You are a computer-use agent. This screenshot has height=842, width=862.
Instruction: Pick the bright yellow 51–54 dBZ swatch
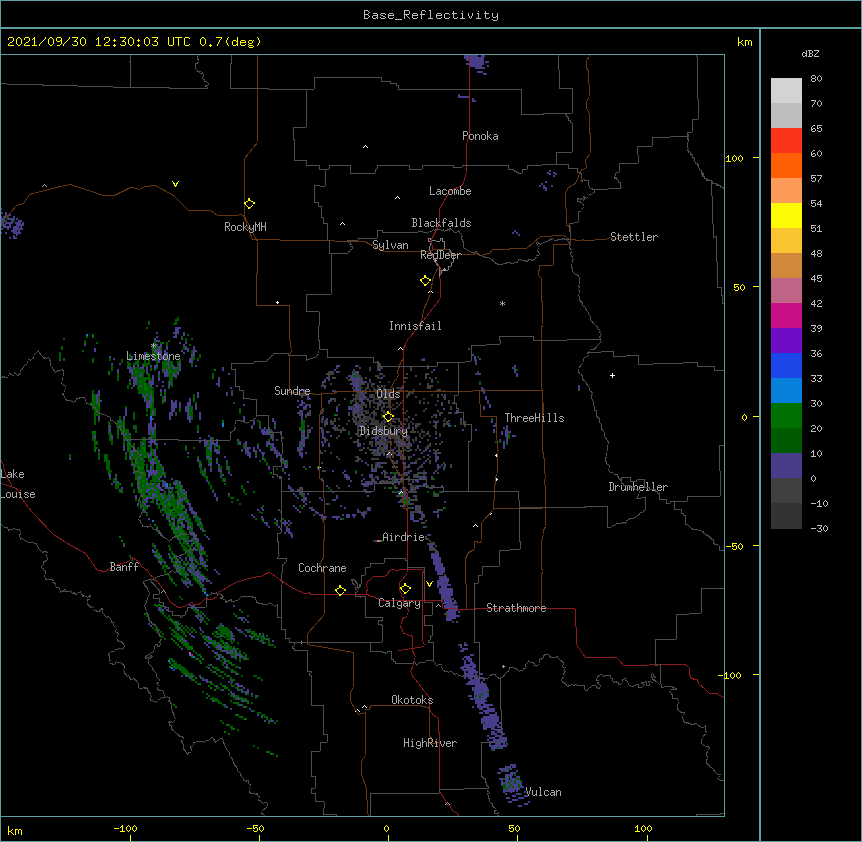(786, 215)
